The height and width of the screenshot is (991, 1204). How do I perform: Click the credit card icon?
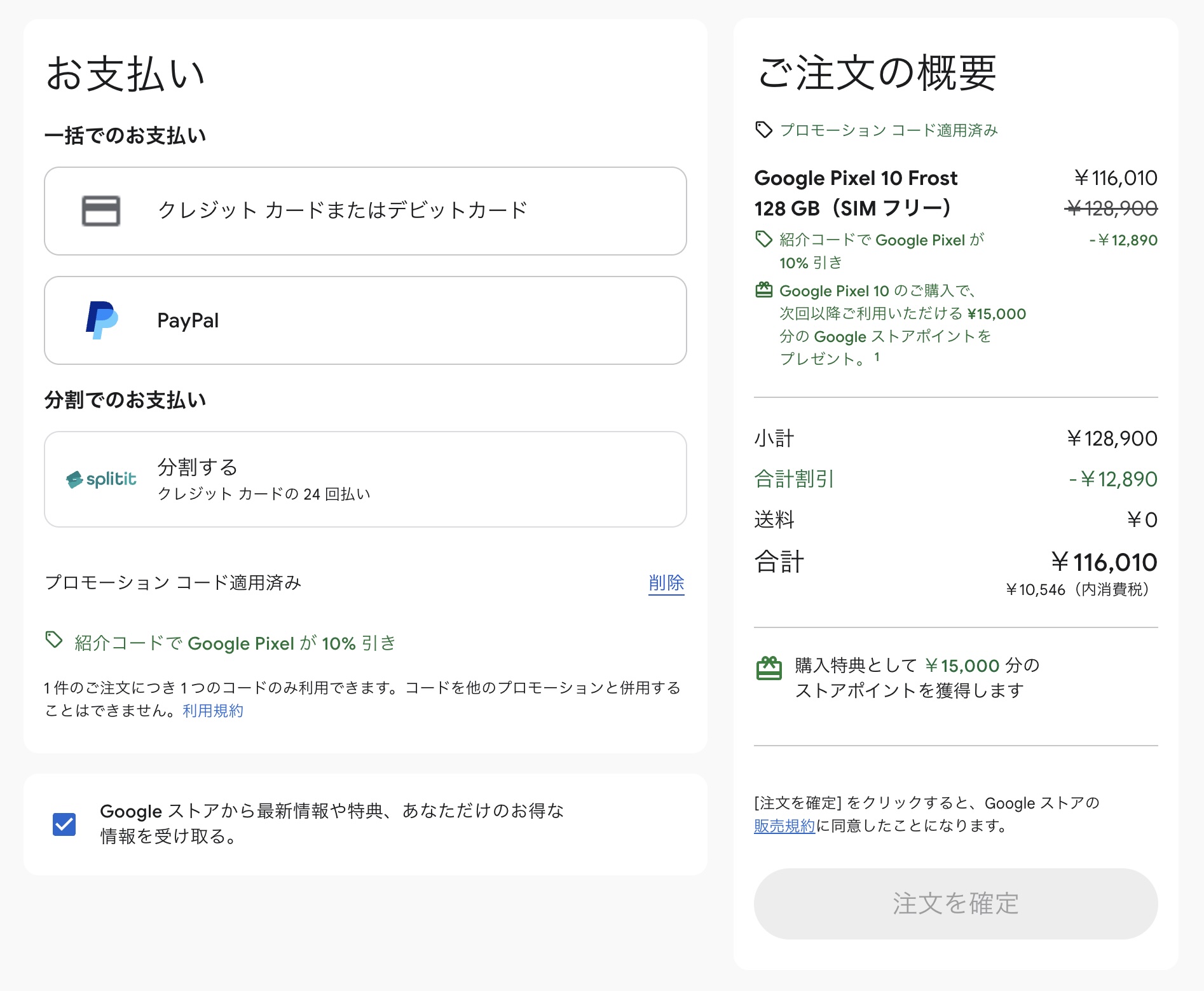pyautogui.click(x=100, y=211)
